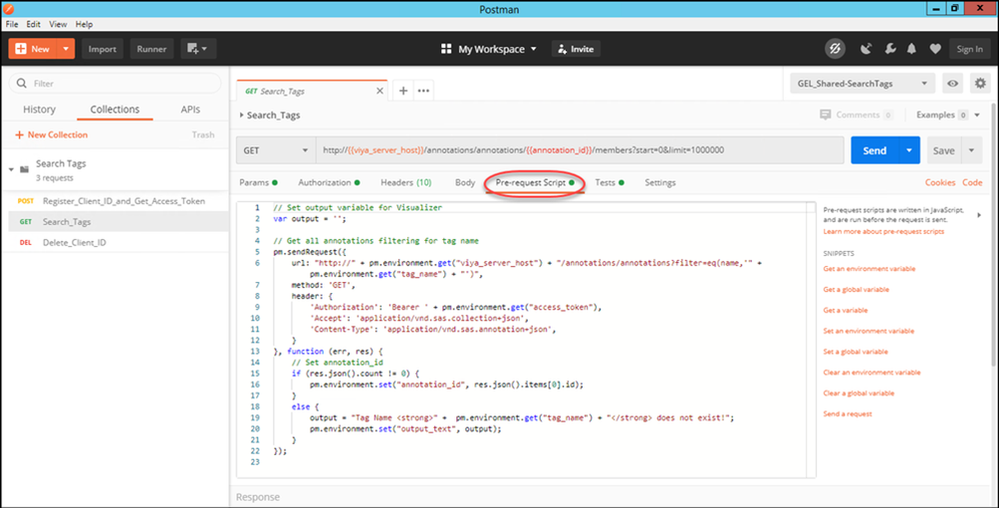999x508 pixels.
Task: Close the Search_Tags request tab
Action: 378,90
